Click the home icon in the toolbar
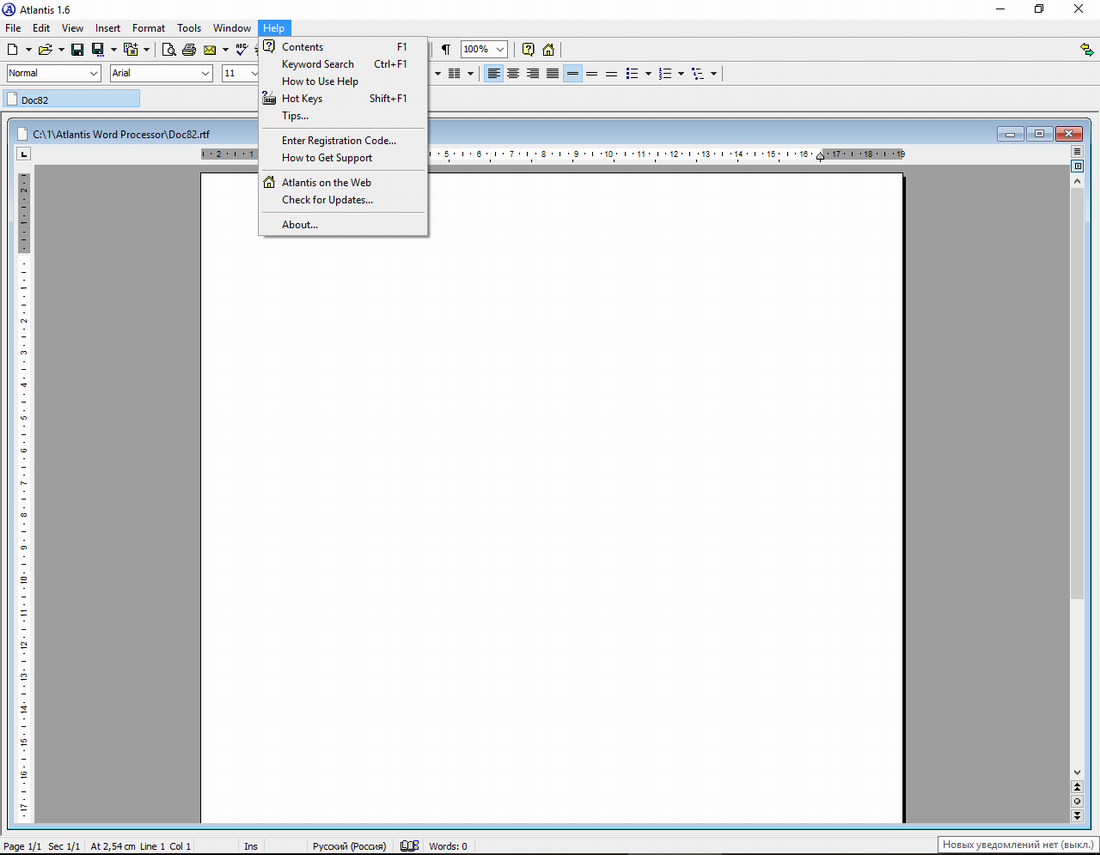The height and width of the screenshot is (855, 1100). [549, 50]
